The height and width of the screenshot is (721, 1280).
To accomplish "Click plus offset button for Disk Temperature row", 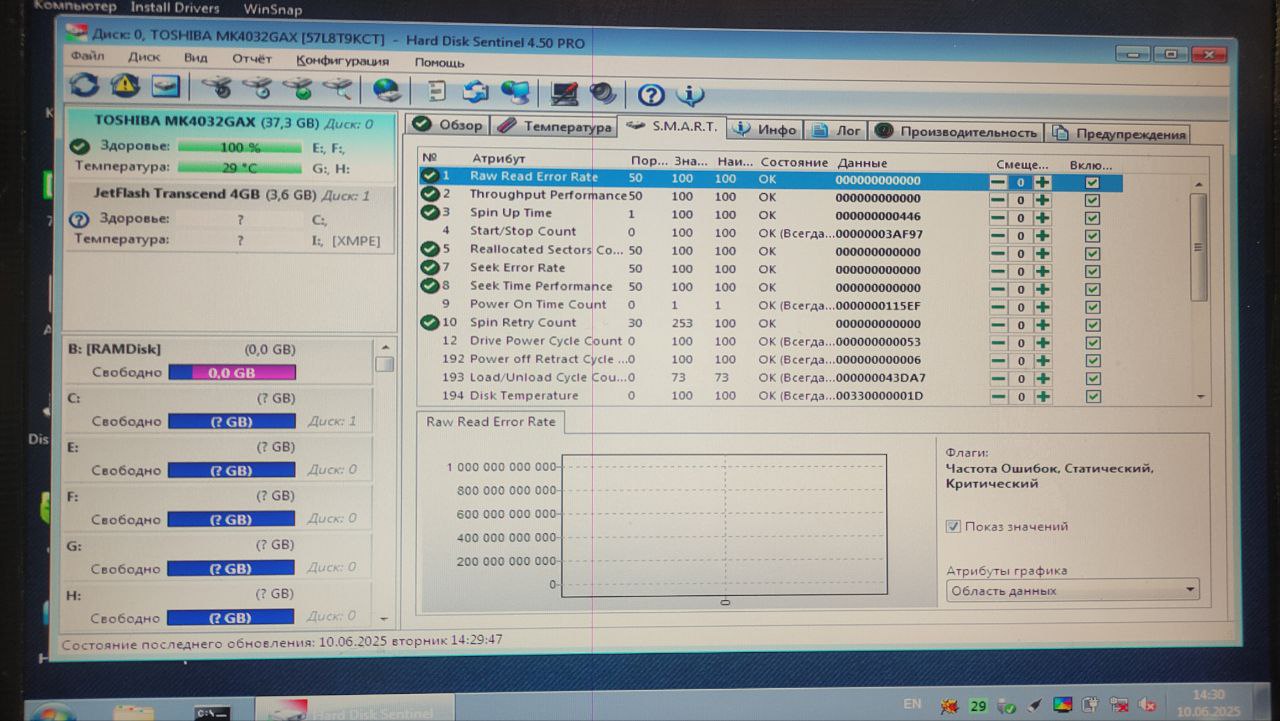I will (1042, 397).
